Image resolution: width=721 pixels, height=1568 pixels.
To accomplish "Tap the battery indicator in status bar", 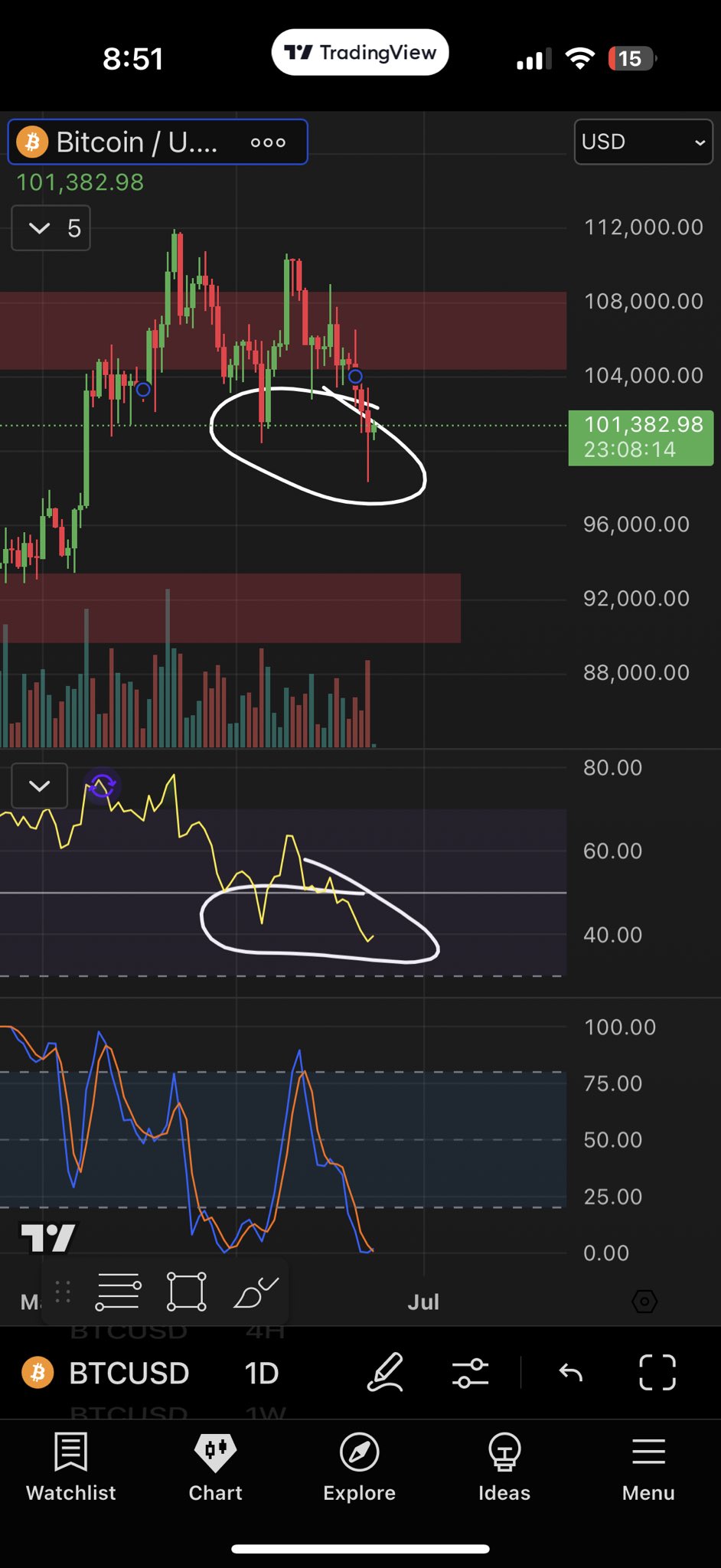I will (x=632, y=59).
